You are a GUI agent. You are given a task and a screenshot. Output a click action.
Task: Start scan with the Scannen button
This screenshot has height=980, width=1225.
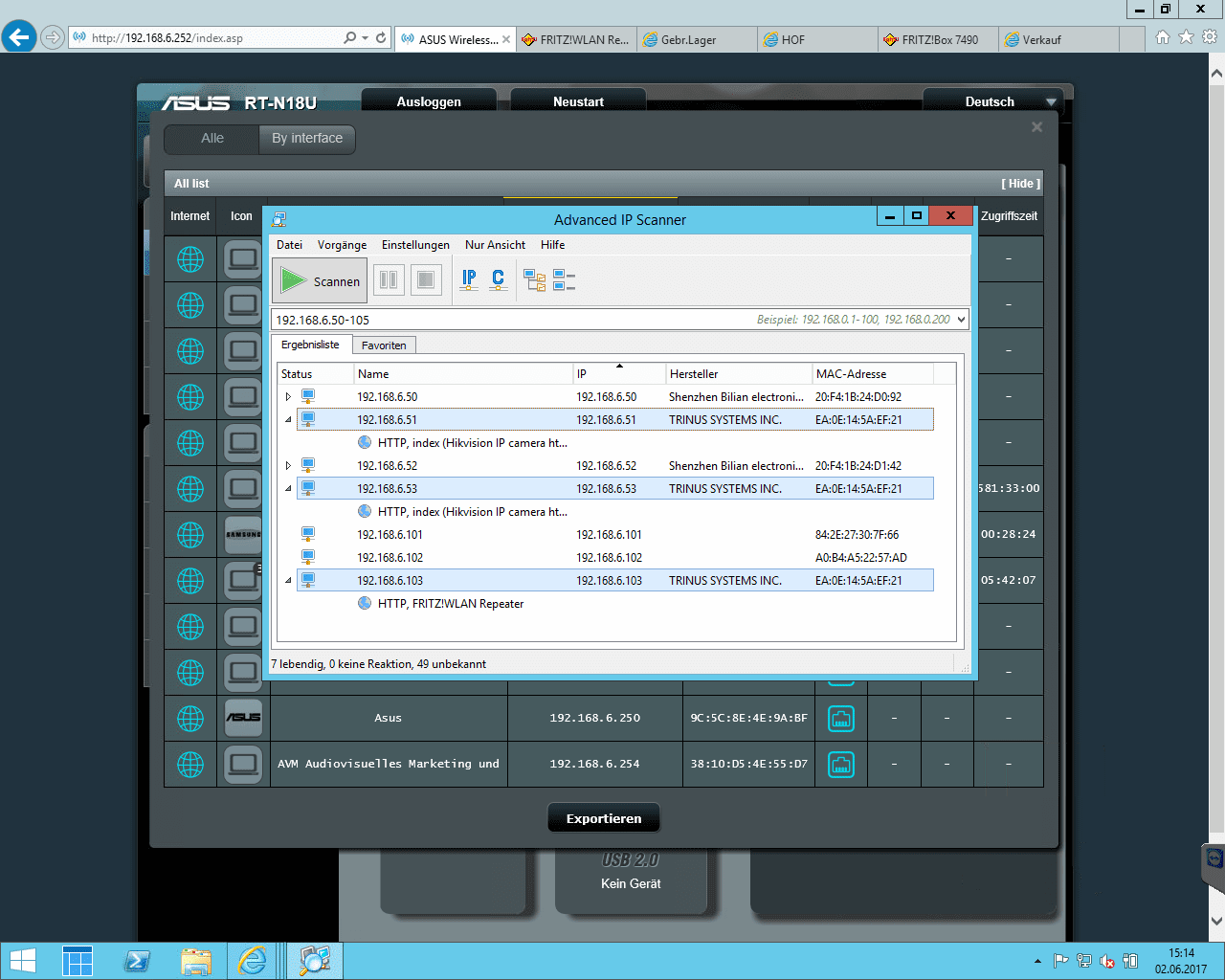(320, 281)
